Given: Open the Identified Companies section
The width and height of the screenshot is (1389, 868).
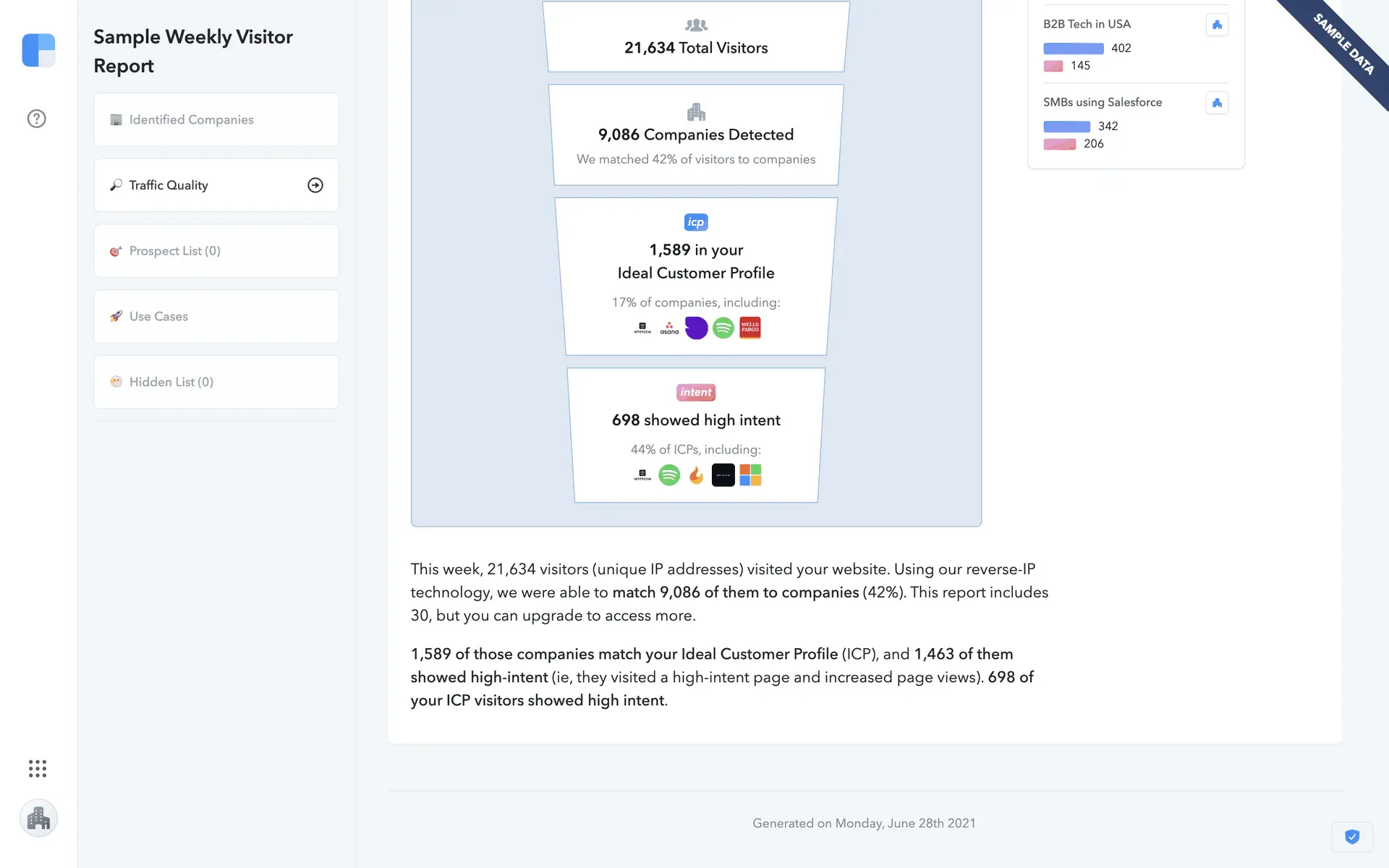Looking at the screenshot, I should [x=216, y=120].
